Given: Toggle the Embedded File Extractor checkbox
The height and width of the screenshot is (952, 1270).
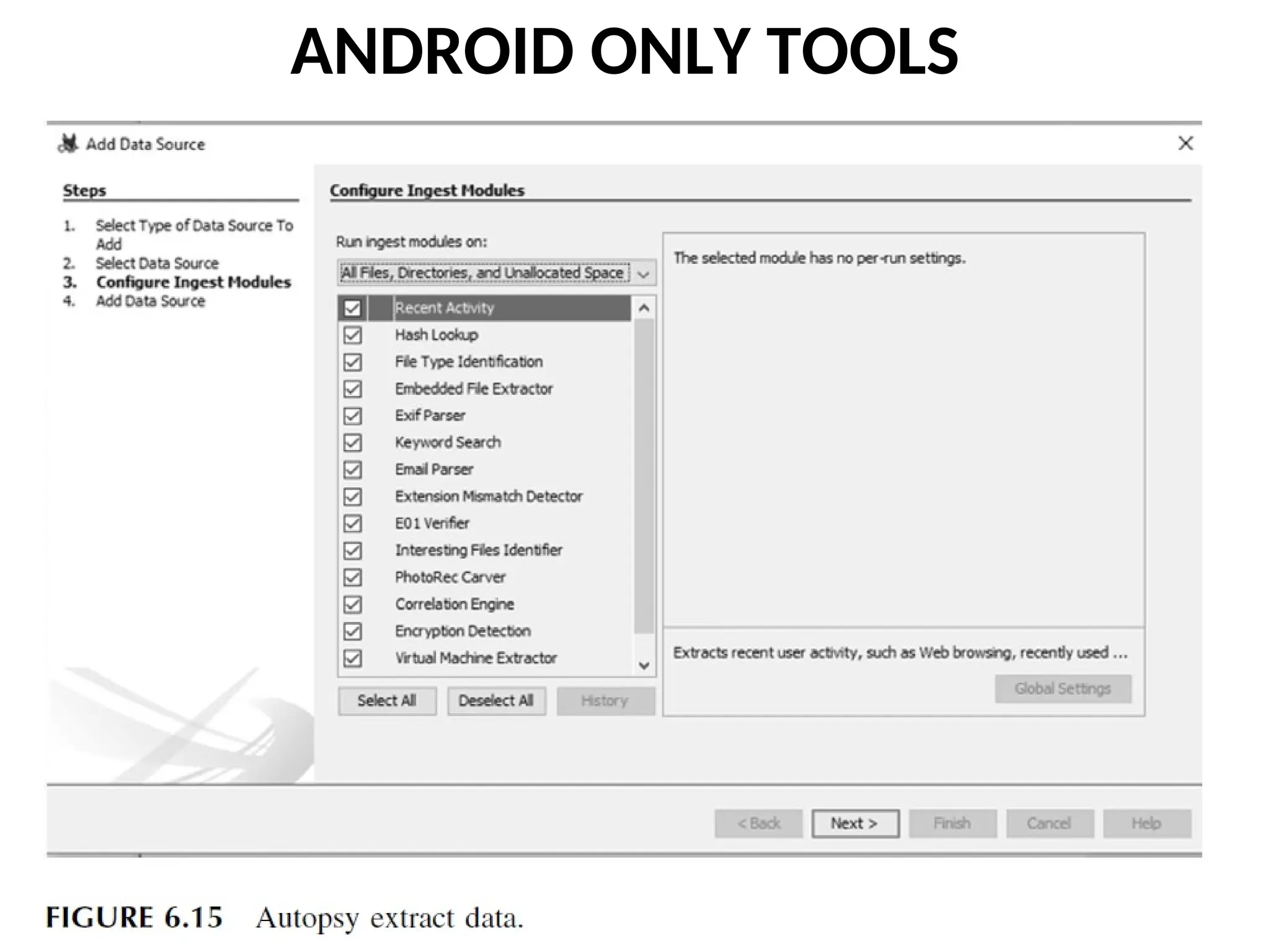Looking at the screenshot, I should coord(352,389).
